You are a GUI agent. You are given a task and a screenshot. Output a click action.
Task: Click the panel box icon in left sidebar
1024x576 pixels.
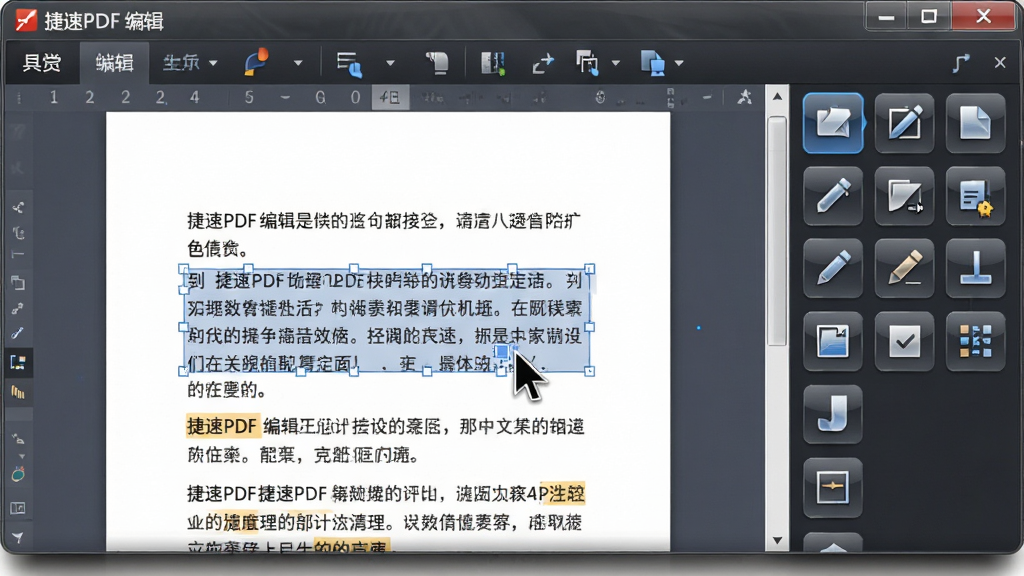(x=18, y=508)
